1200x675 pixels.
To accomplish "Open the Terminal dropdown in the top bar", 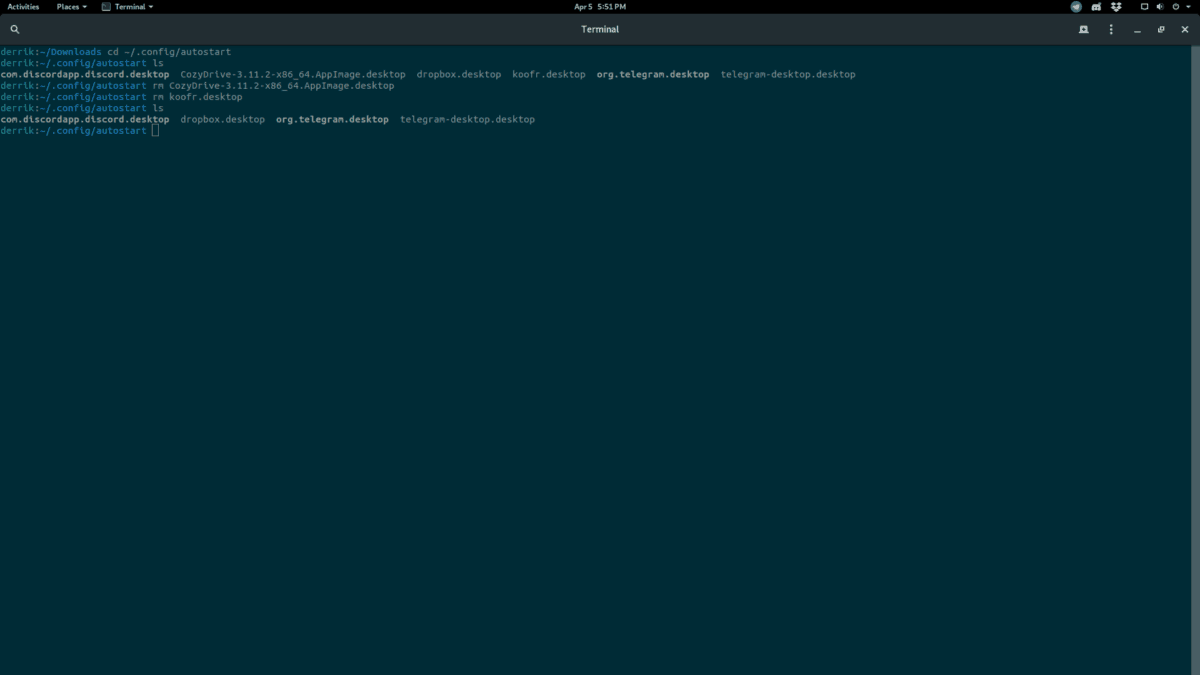I will [126, 6].
